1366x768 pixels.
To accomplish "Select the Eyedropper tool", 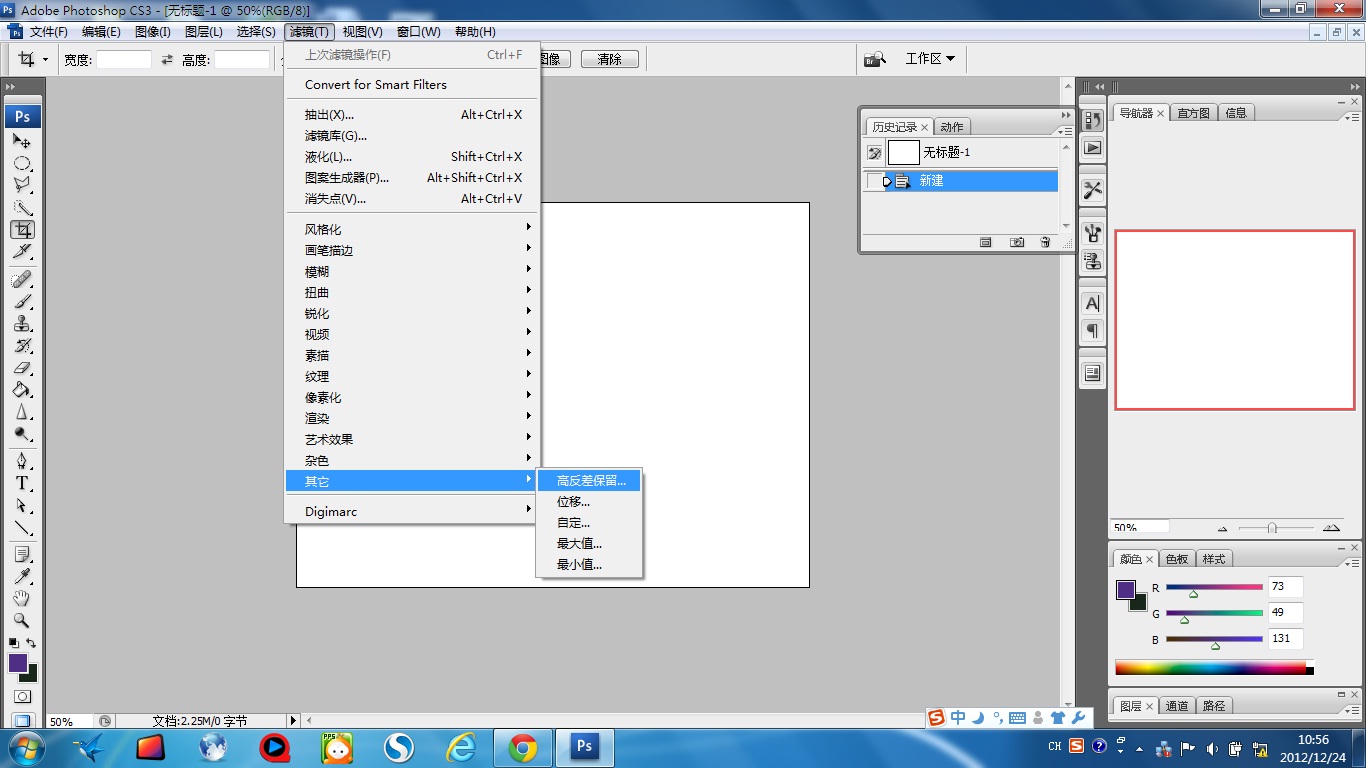I will point(22,576).
